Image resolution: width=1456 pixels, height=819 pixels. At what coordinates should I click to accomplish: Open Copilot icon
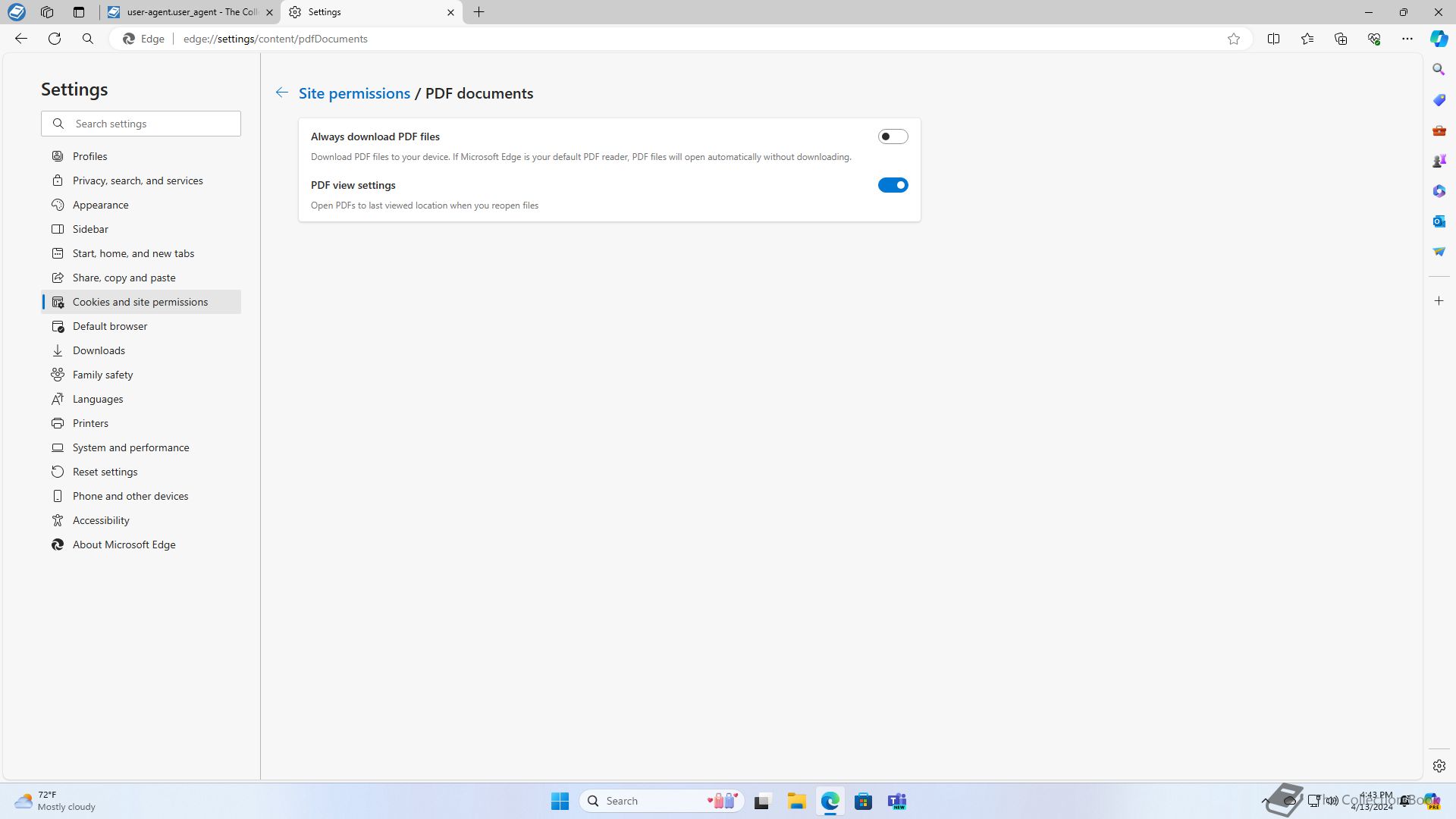pyautogui.click(x=1439, y=39)
